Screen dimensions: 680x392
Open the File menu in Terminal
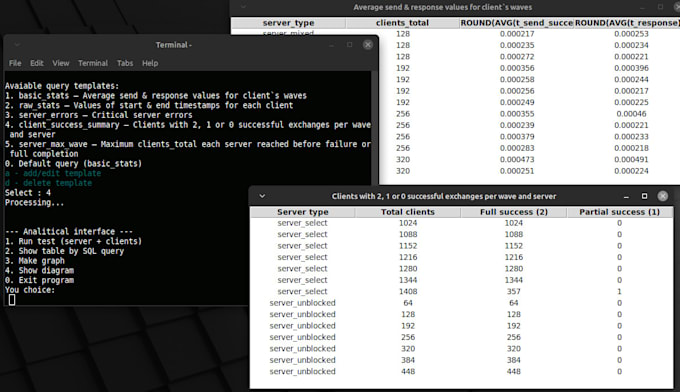coord(15,63)
